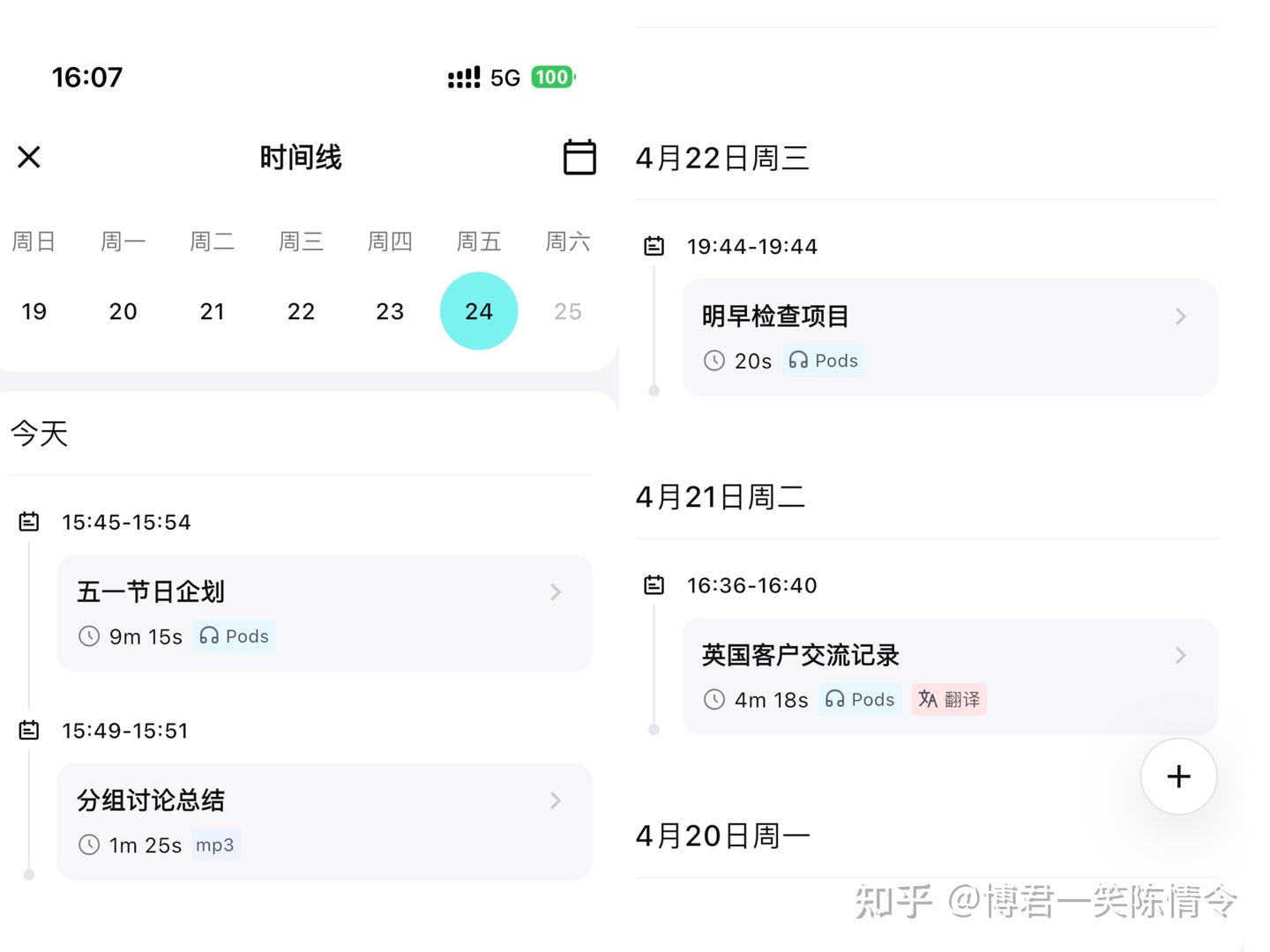Screen dimensions: 1270x952
Task: Tap Pods headphone tag on 明早检查项目
Action: pyautogui.click(x=823, y=361)
